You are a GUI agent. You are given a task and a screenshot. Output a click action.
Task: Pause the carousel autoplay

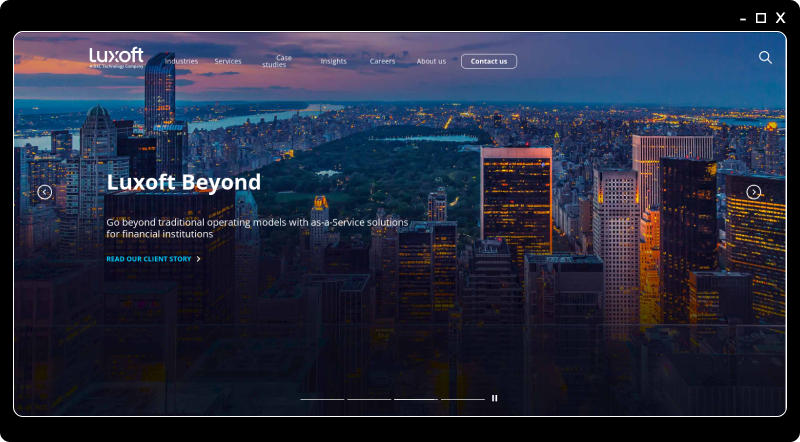coord(494,398)
